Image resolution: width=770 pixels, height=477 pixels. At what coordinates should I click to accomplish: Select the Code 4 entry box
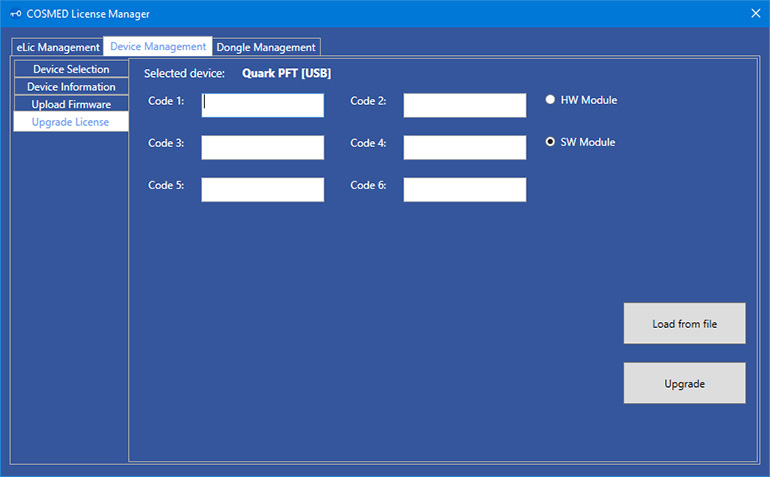pyautogui.click(x=464, y=147)
